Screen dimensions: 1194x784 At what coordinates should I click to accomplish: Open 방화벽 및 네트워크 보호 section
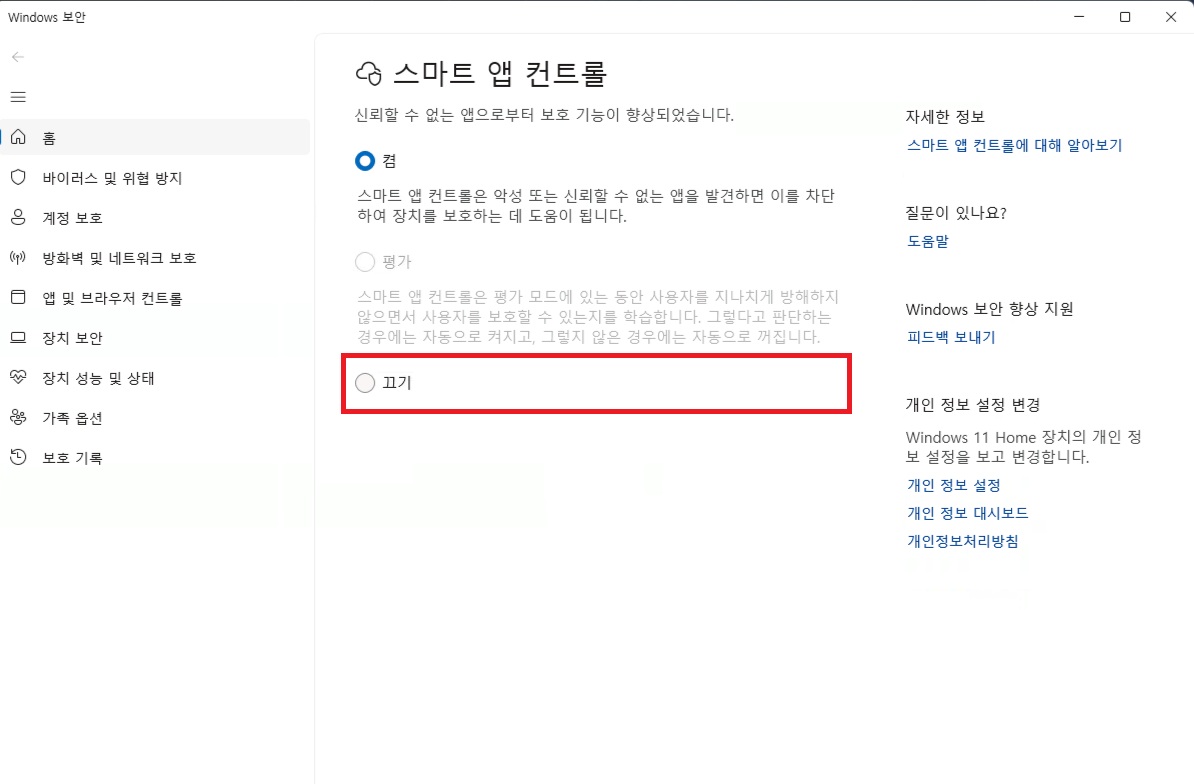[x=155, y=257]
